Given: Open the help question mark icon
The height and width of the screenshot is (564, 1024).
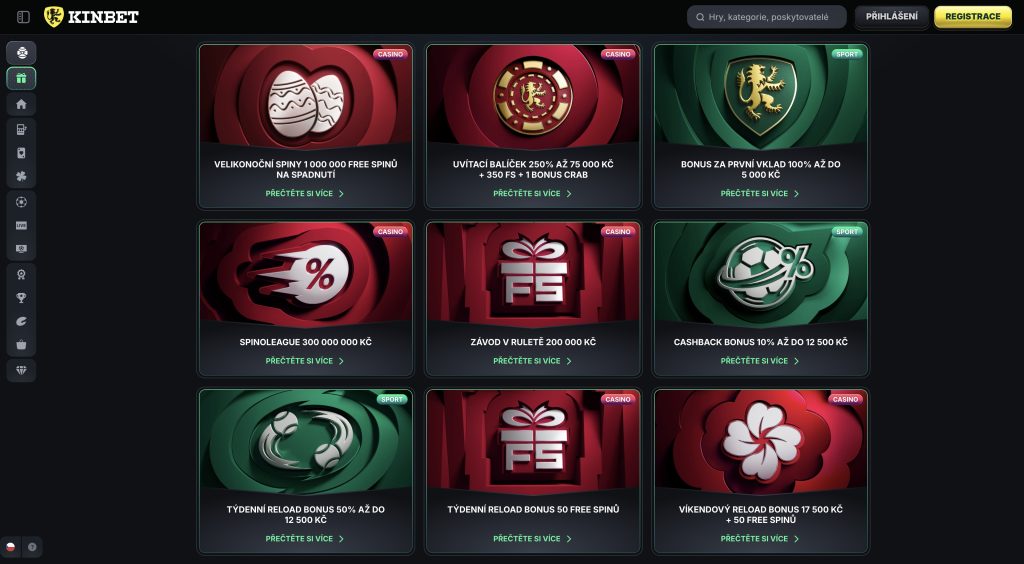Looking at the screenshot, I should click(32, 547).
